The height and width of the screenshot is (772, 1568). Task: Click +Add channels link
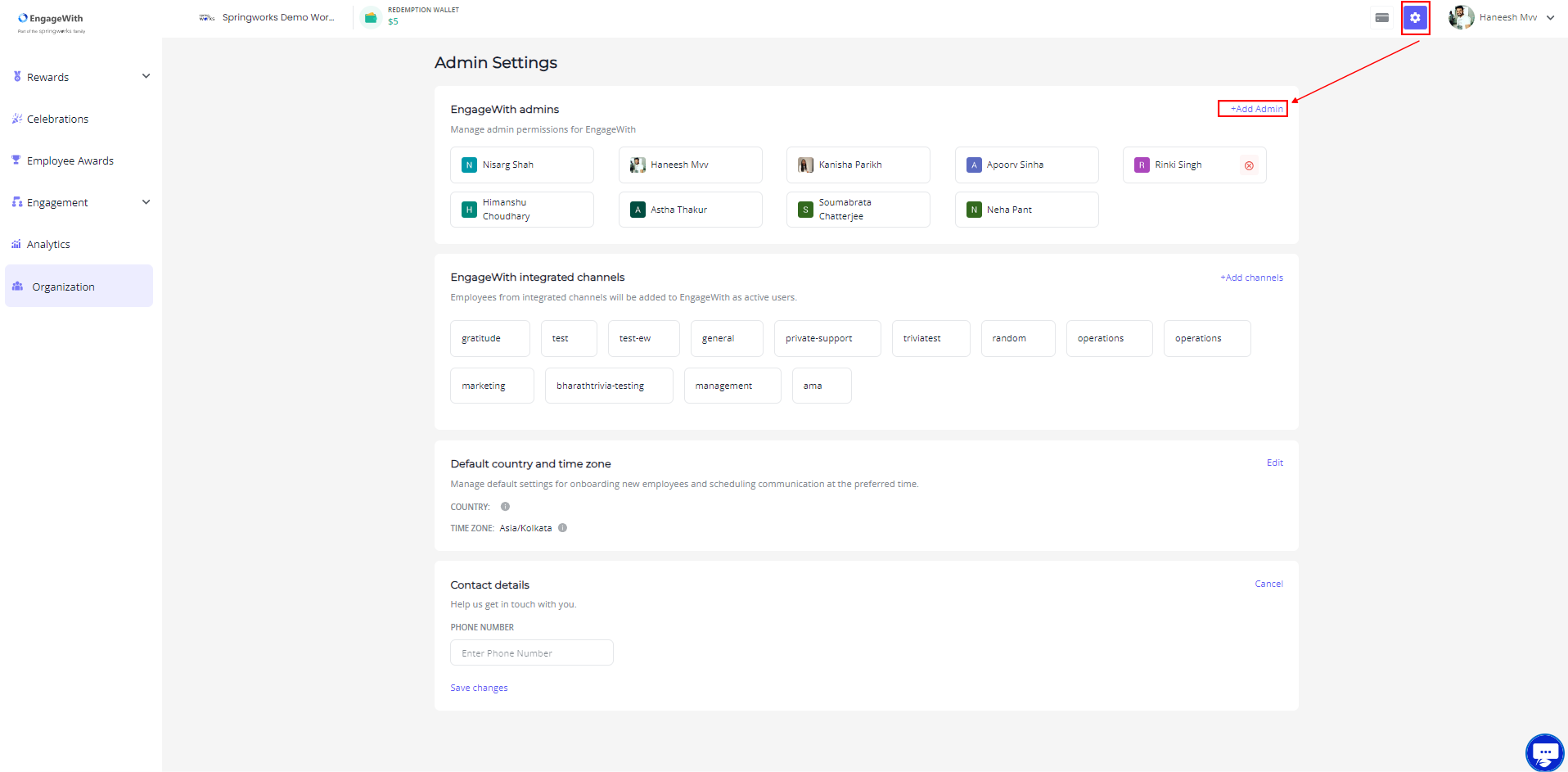coord(1251,278)
